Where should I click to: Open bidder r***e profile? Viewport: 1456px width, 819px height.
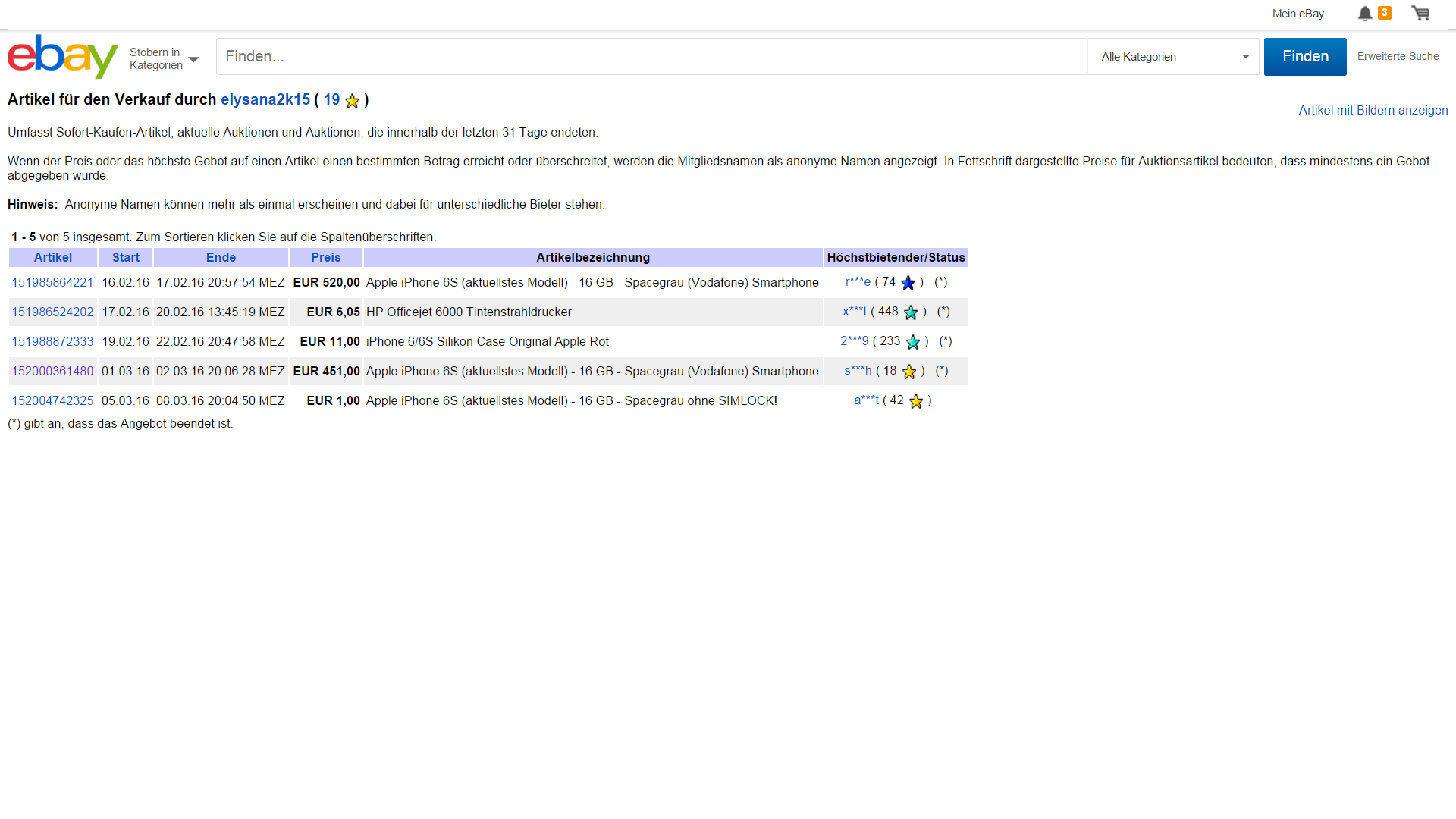click(x=858, y=281)
